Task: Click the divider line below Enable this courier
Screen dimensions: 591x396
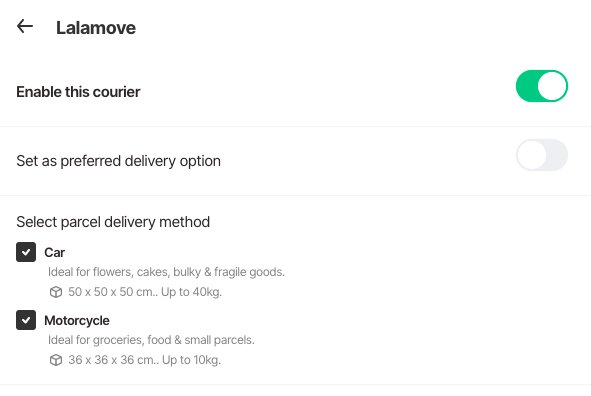Action: click(x=296, y=127)
